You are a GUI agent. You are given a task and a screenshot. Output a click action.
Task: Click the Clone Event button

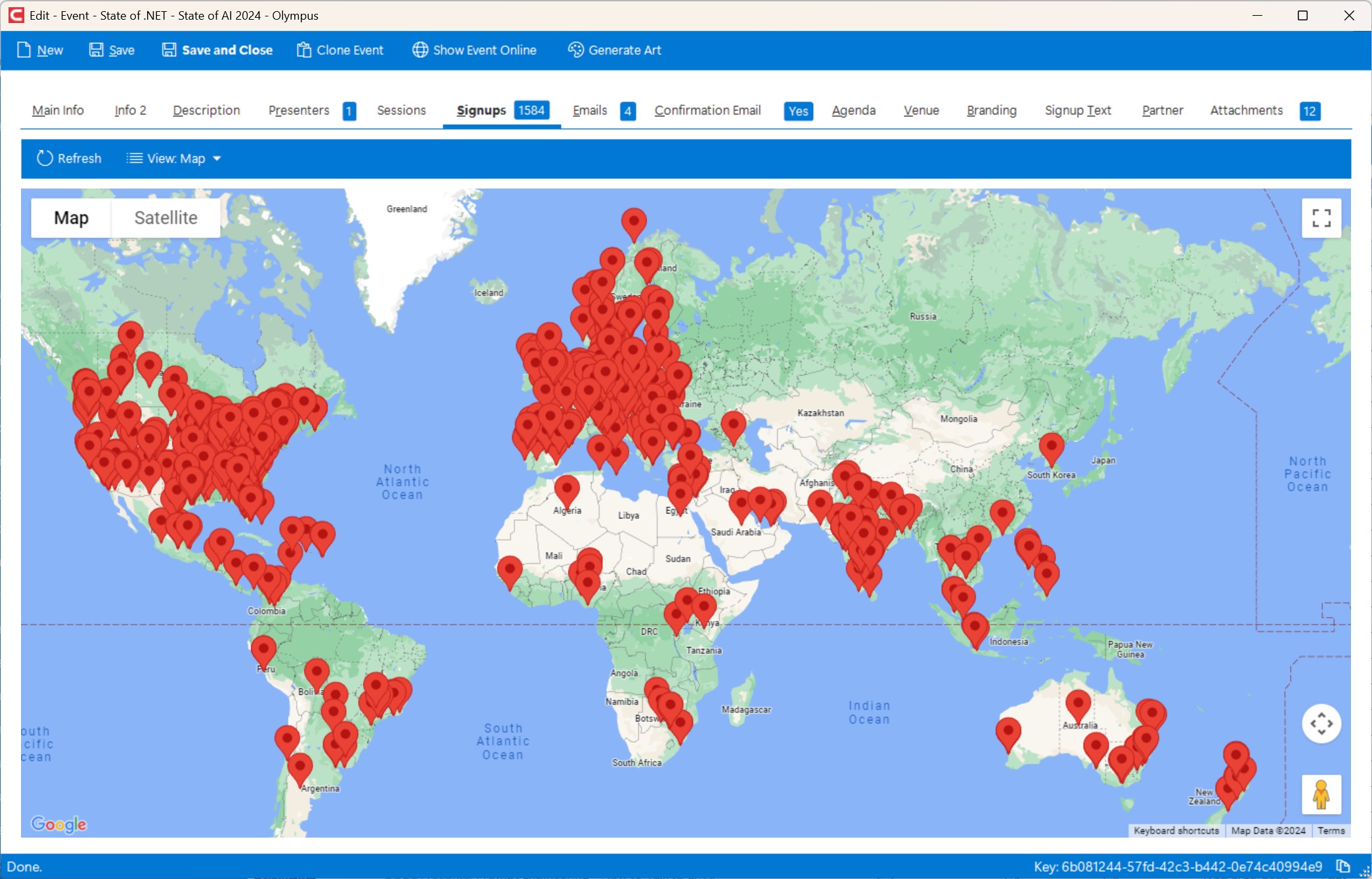[340, 50]
